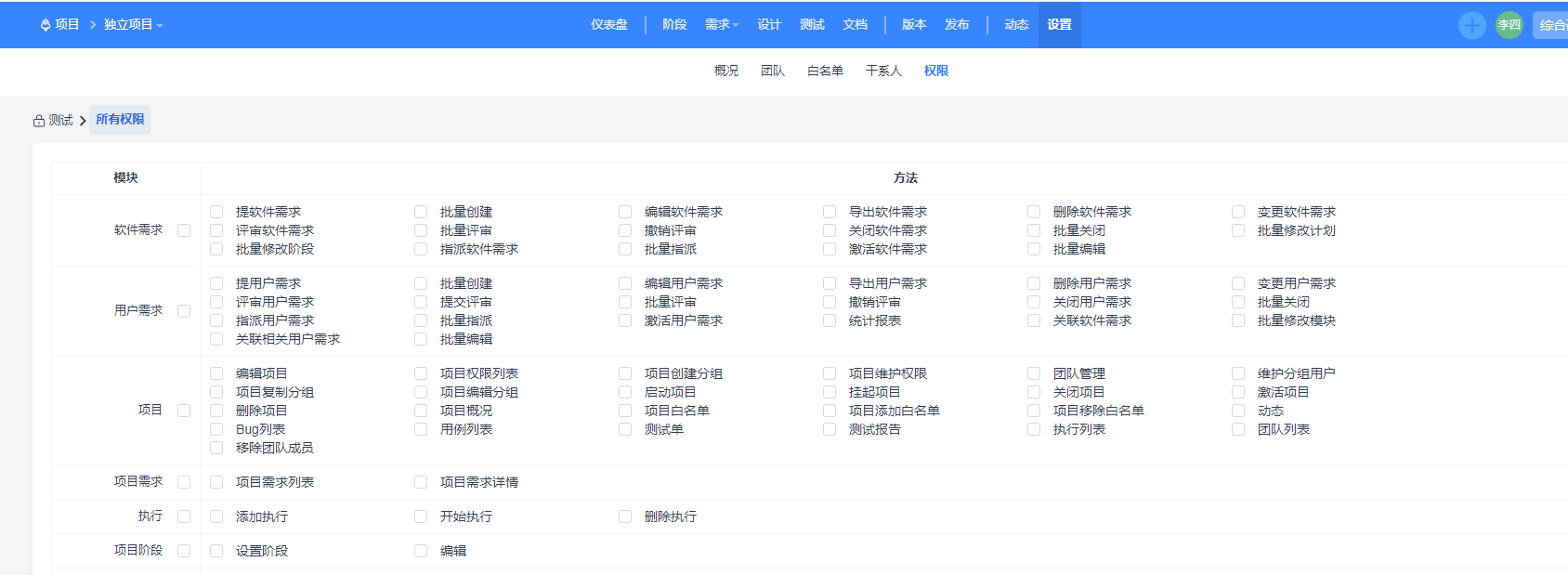Enable the 项目需求详情 permission

421,482
